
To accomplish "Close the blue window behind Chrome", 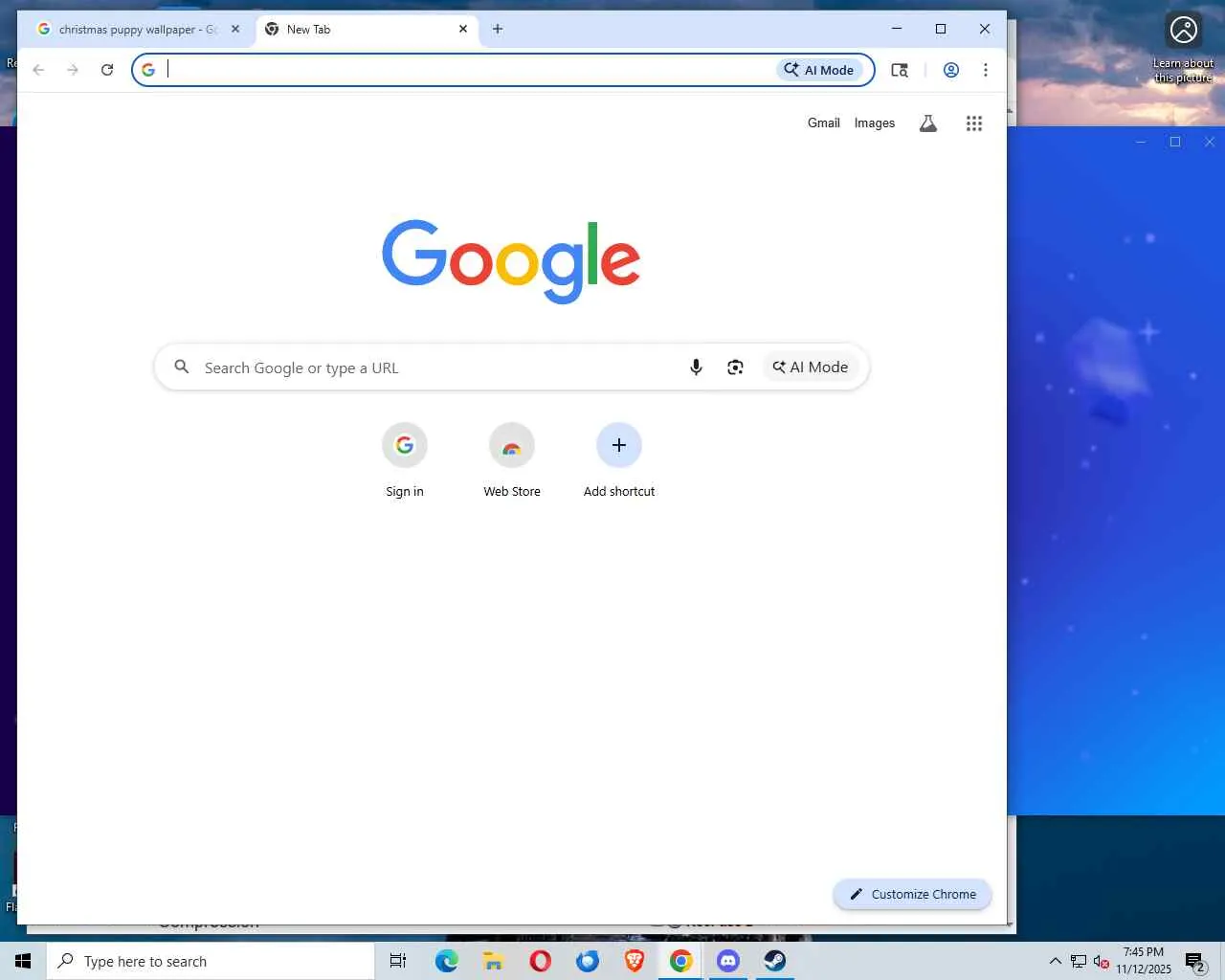I will (x=1210, y=142).
